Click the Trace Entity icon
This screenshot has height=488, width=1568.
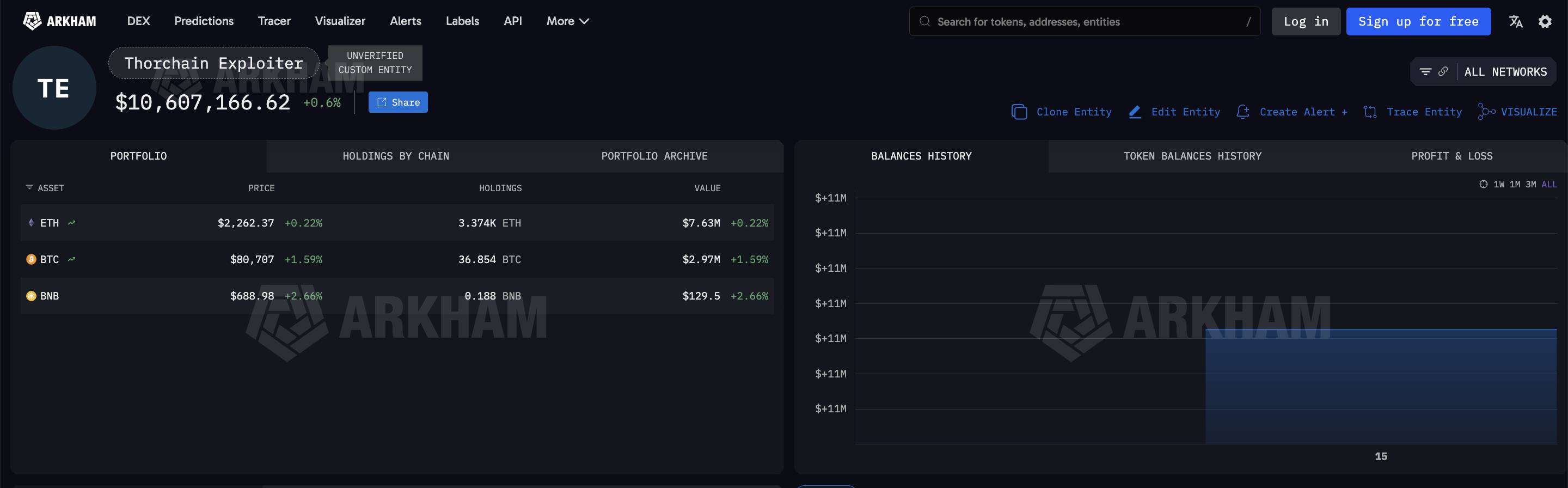click(x=1370, y=112)
